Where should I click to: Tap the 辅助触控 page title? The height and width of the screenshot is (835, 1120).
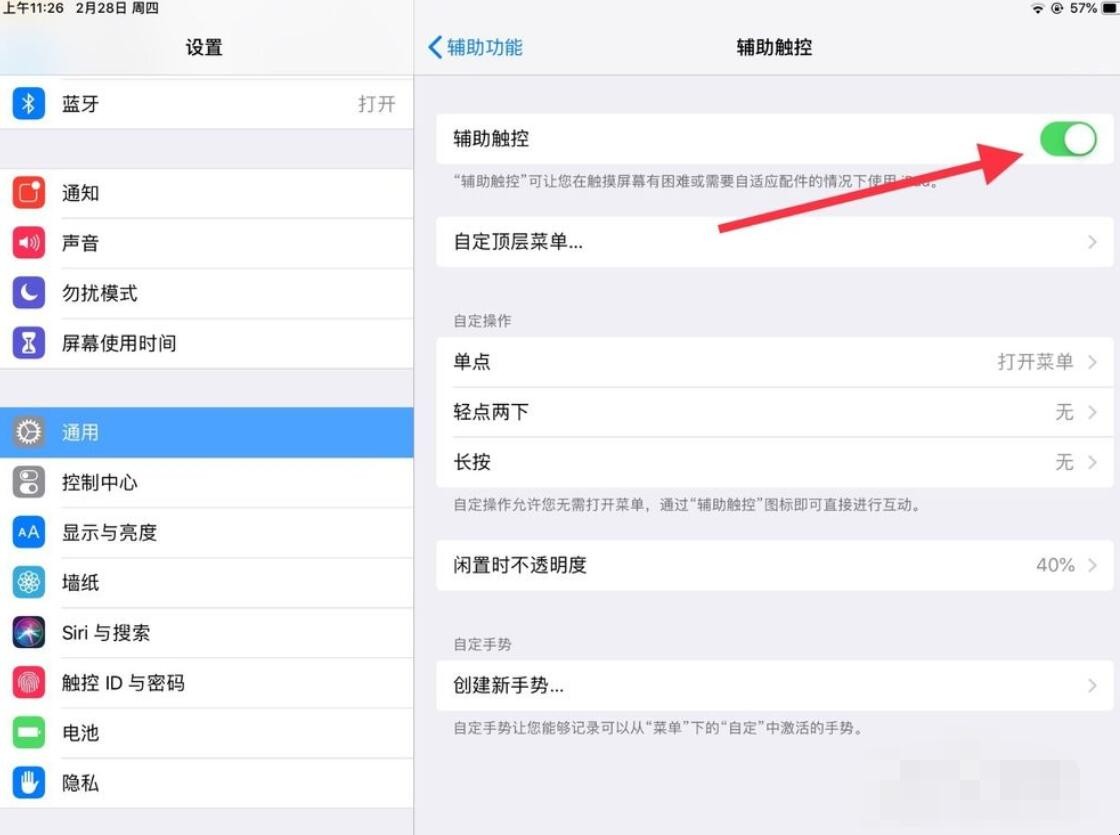[x=774, y=47]
